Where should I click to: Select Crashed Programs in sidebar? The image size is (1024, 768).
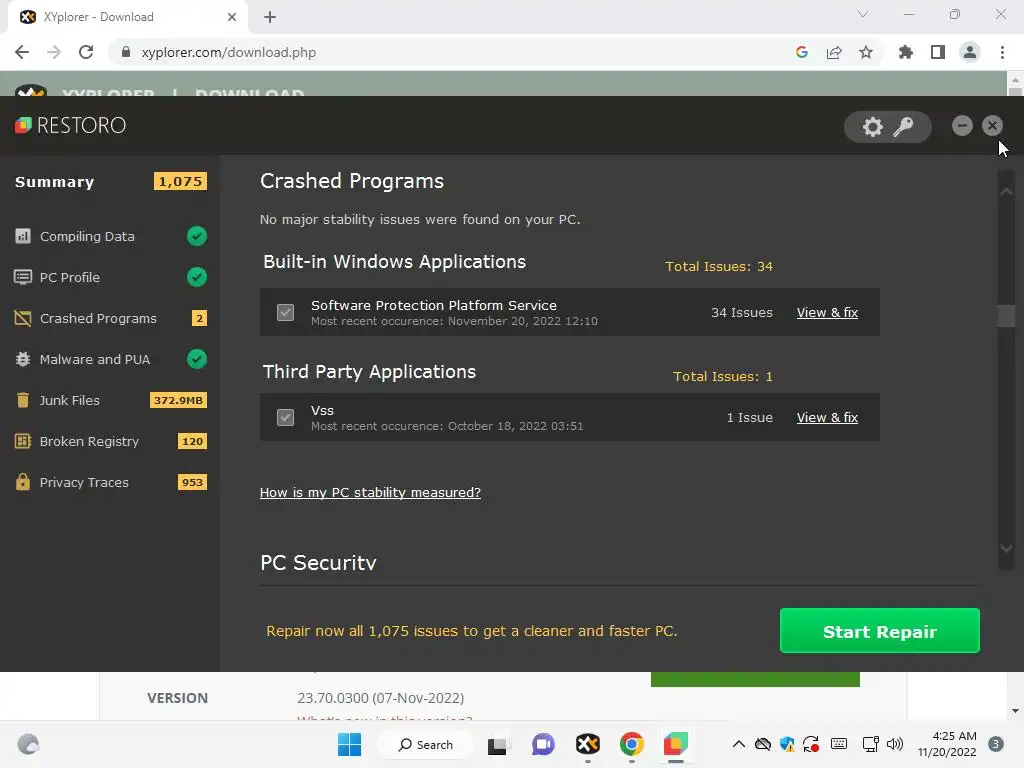pyautogui.click(x=98, y=319)
